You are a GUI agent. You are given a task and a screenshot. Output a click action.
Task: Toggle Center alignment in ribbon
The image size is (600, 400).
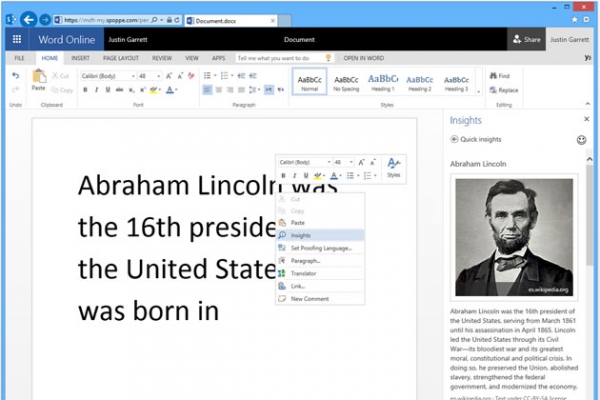(x=218, y=90)
